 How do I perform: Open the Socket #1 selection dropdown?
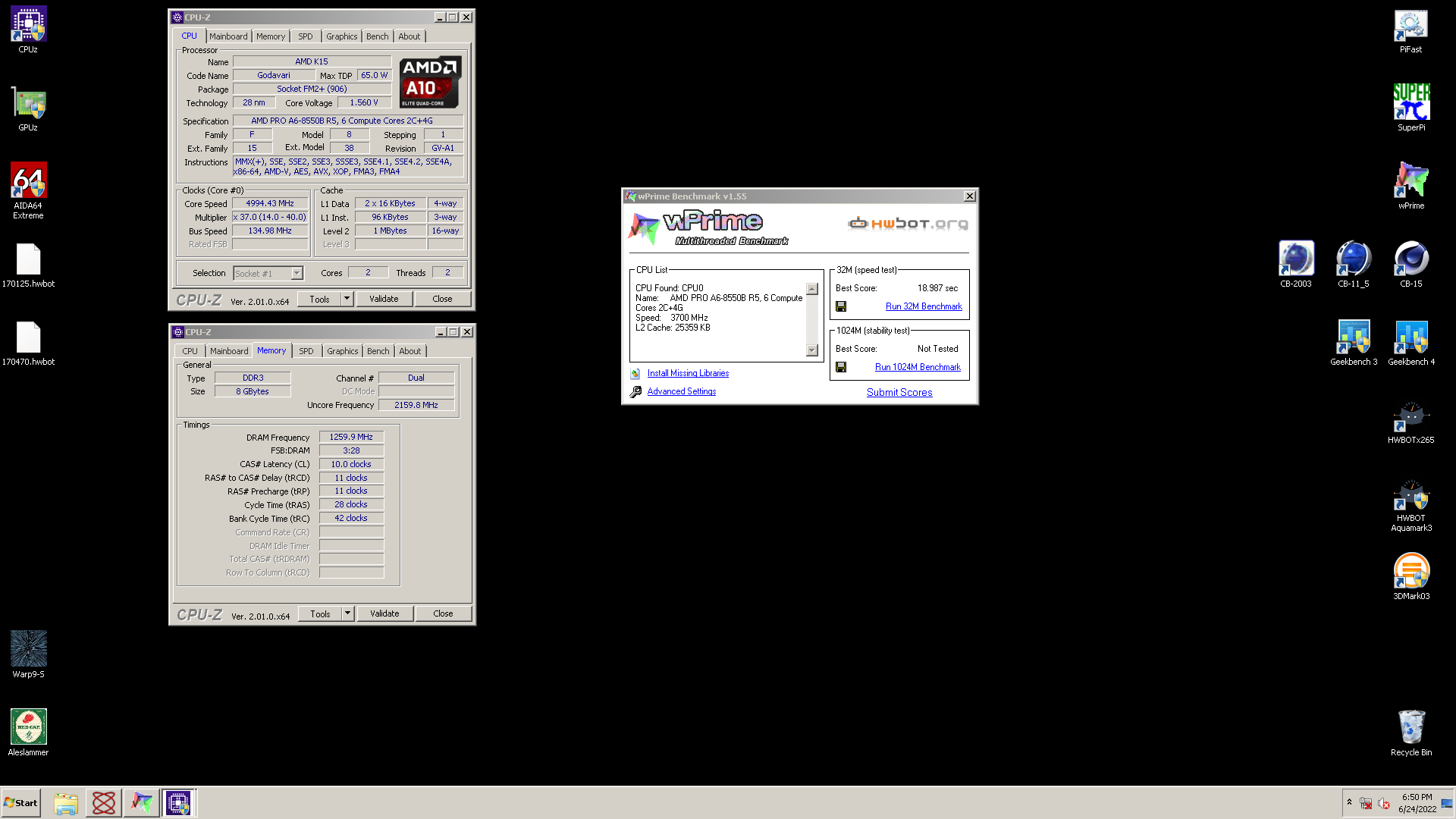pos(268,273)
